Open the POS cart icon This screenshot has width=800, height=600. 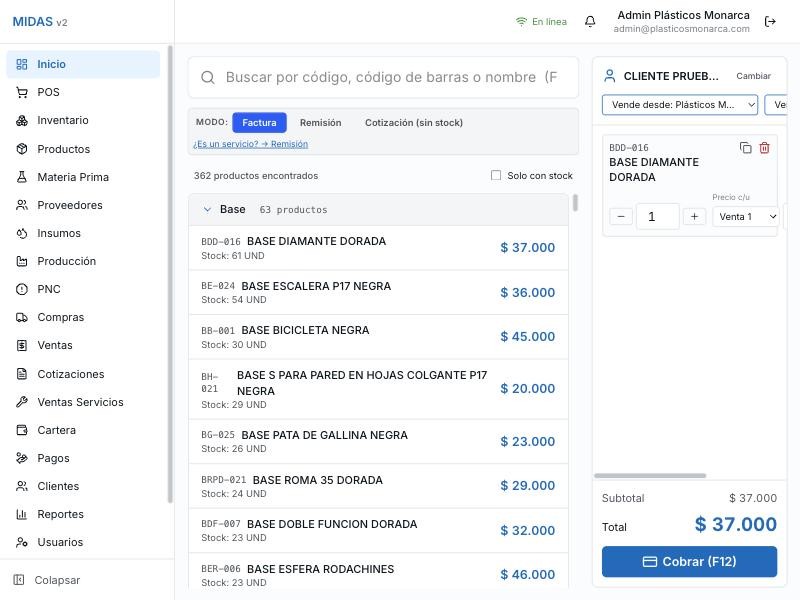click(22, 92)
